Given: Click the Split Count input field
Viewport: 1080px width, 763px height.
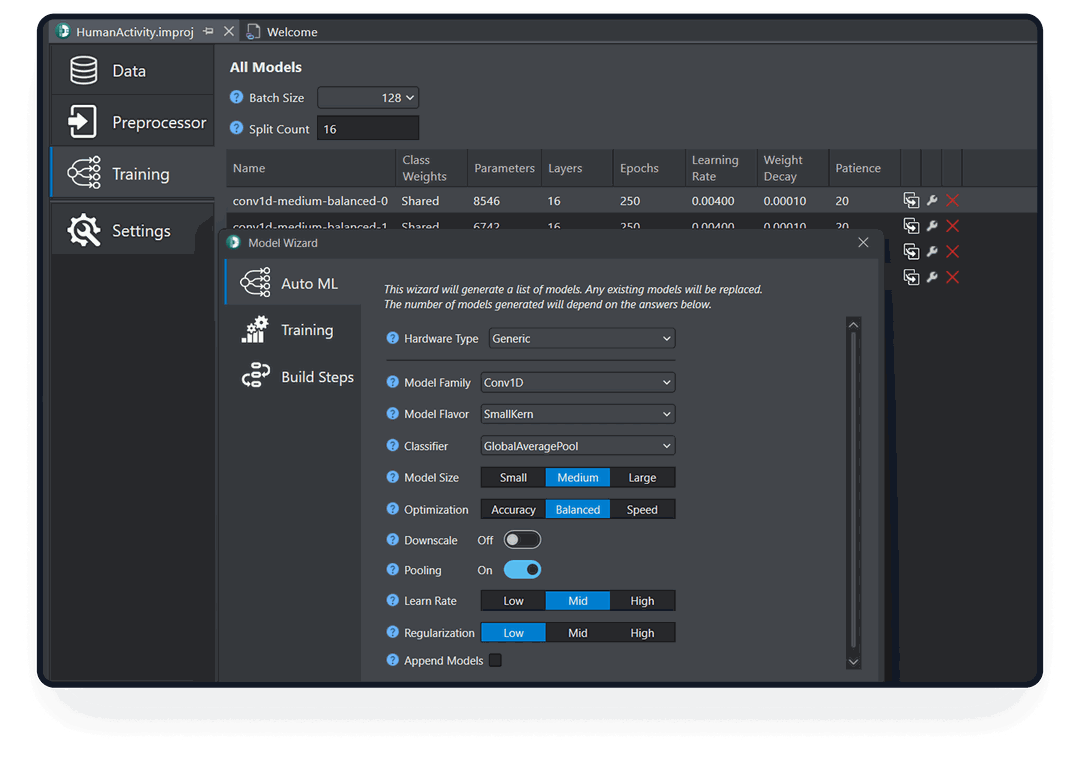Looking at the screenshot, I should [368, 129].
